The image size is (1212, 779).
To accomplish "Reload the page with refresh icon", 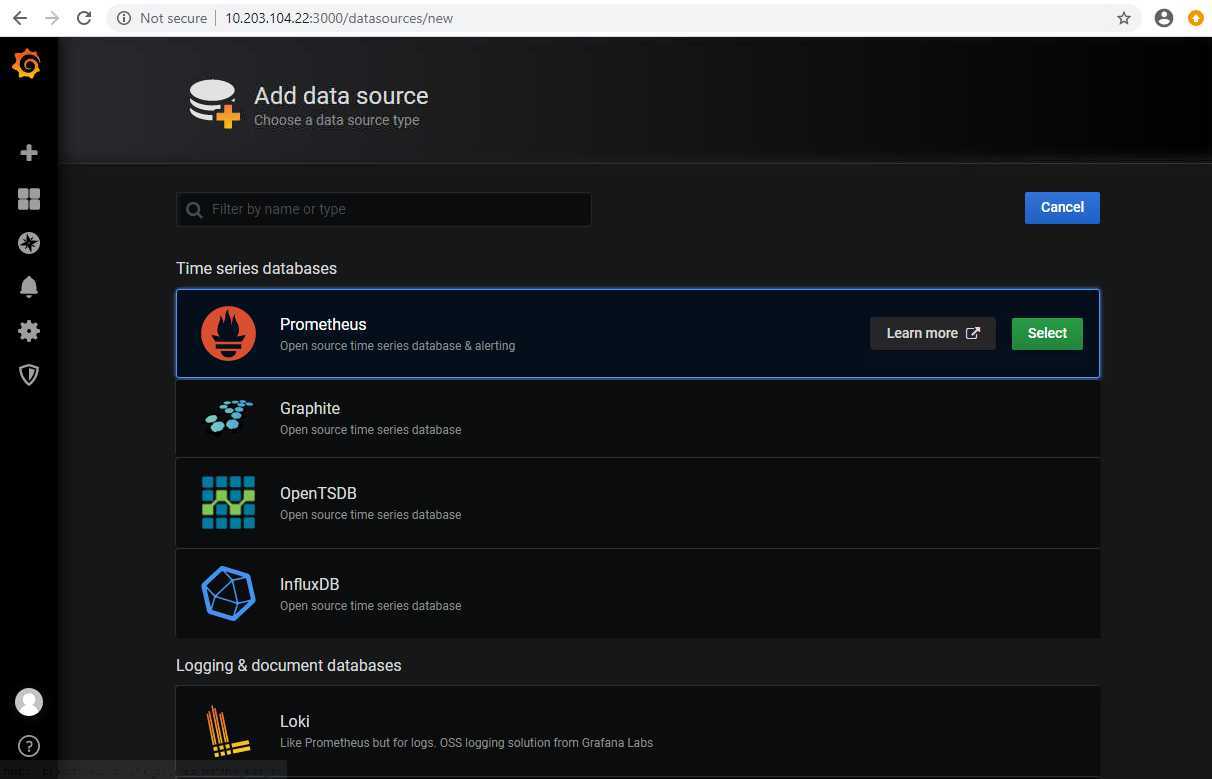I will point(84,18).
